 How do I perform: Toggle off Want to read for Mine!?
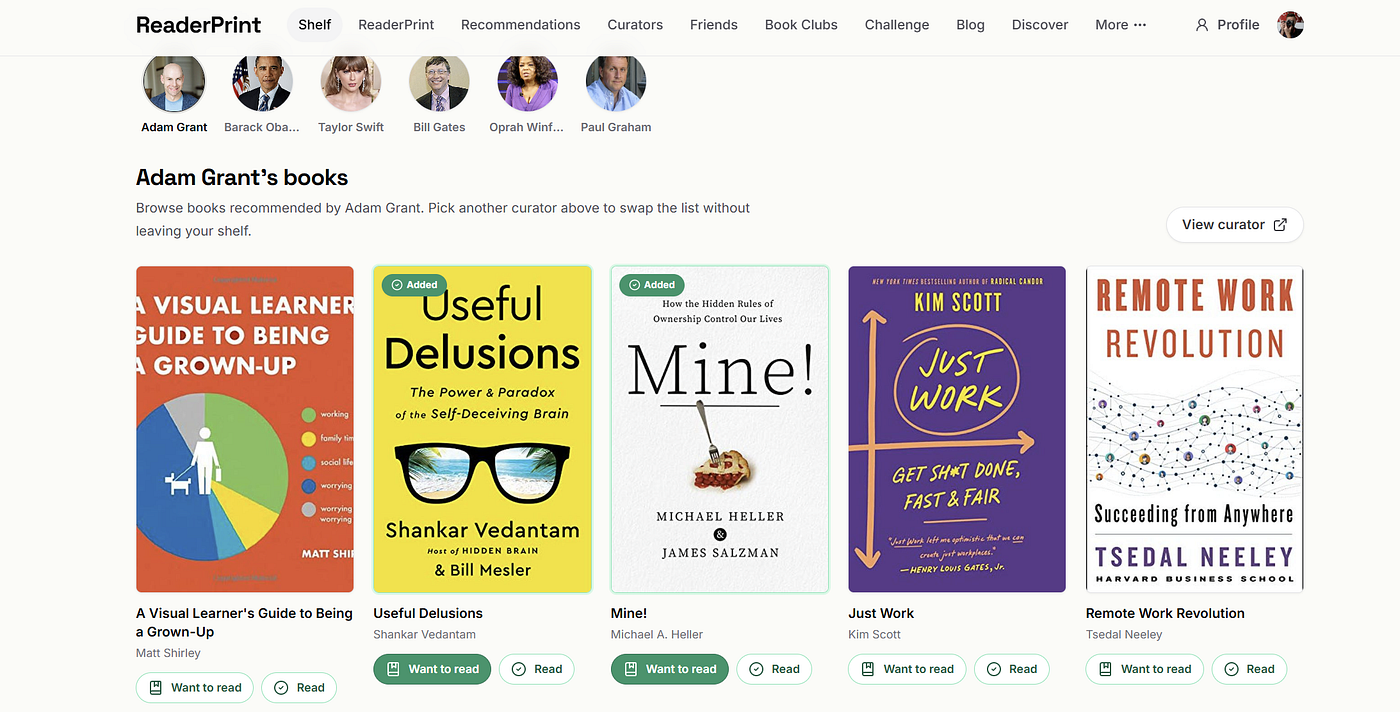[x=670, y=669]
